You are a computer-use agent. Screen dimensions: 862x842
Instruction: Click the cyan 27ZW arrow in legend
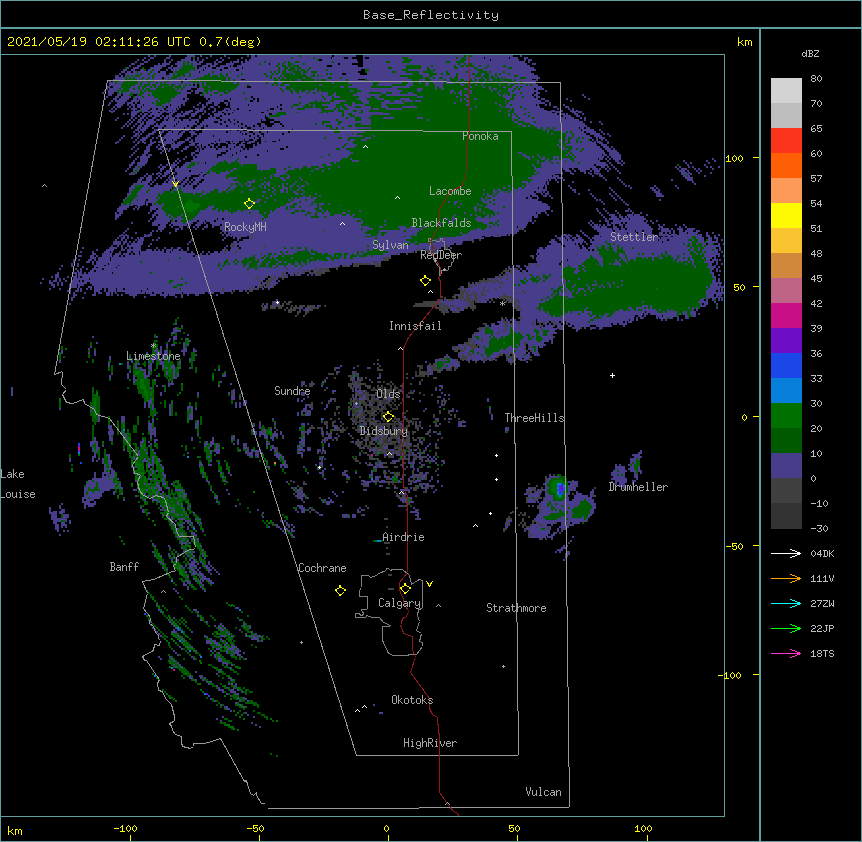tap(786, 603)
